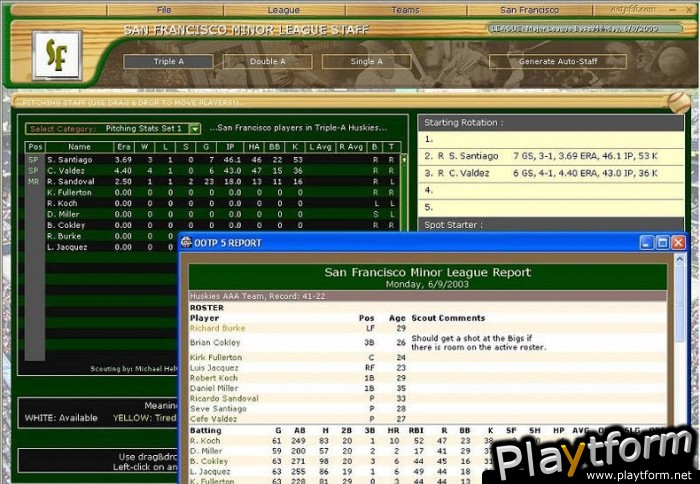Sort roster by the IP column header
Viewport: 700px width, 484px height.
coord(230,147)
